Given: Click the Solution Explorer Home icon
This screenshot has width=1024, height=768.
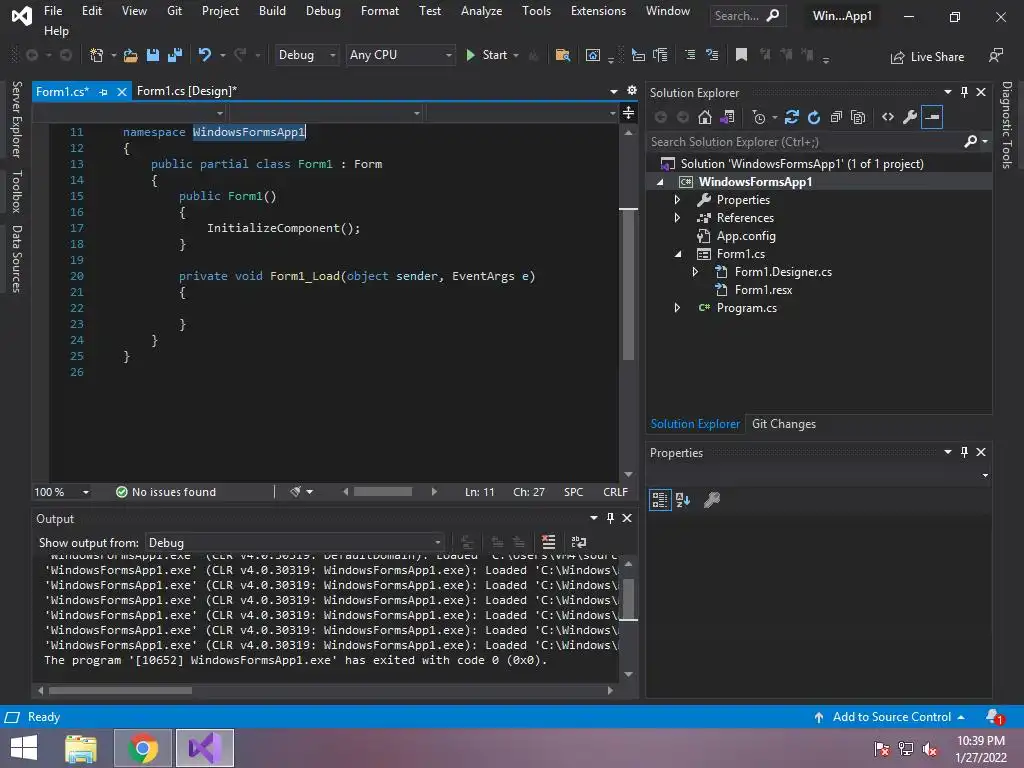Looking at the screenshot, I should point(705,117).
